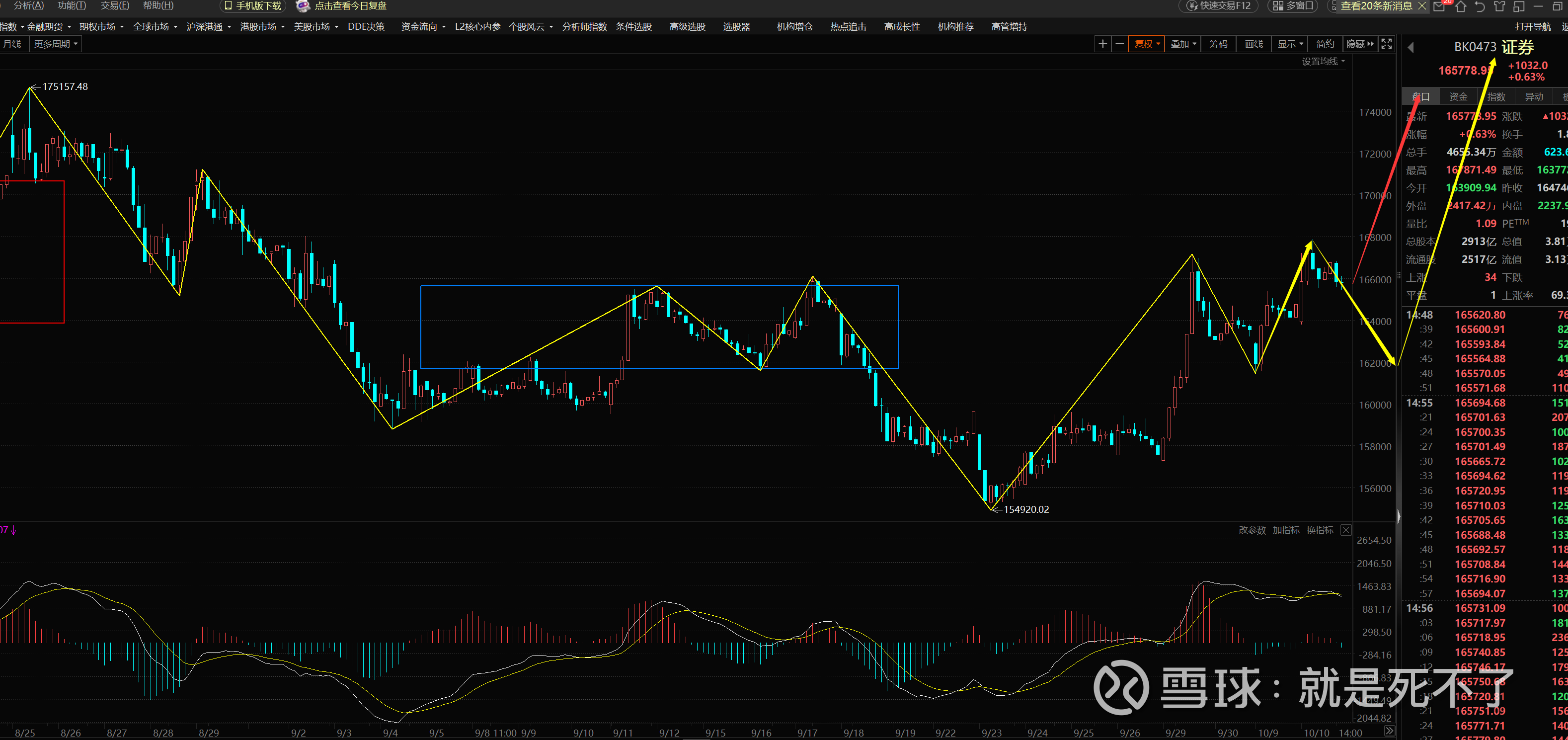1568x740 pixels.
Task: Close the indicator panel with X icon
Action: (1346, 530)
